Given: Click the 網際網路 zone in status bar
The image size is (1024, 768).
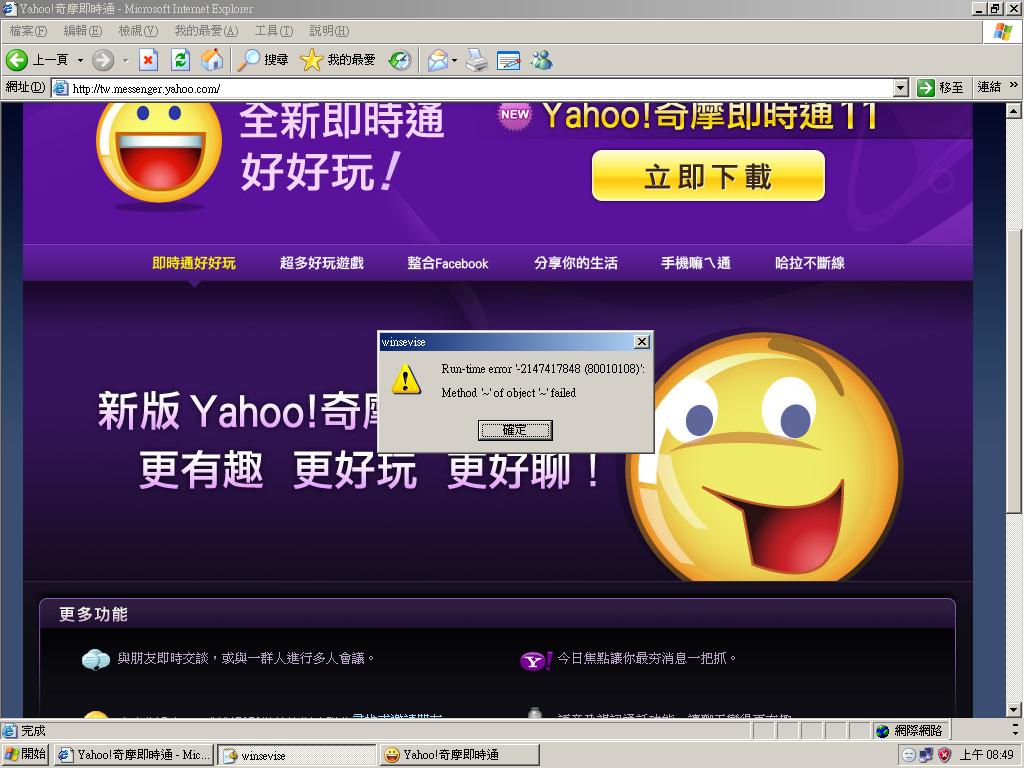Looking at the screenshot, I should coord(912,730).
